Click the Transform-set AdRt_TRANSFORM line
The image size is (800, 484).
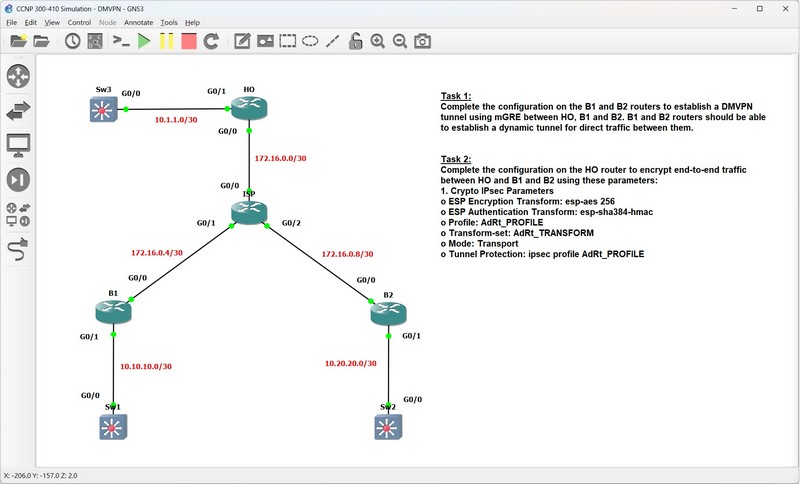pyautogui.click(x=517, y=233)
